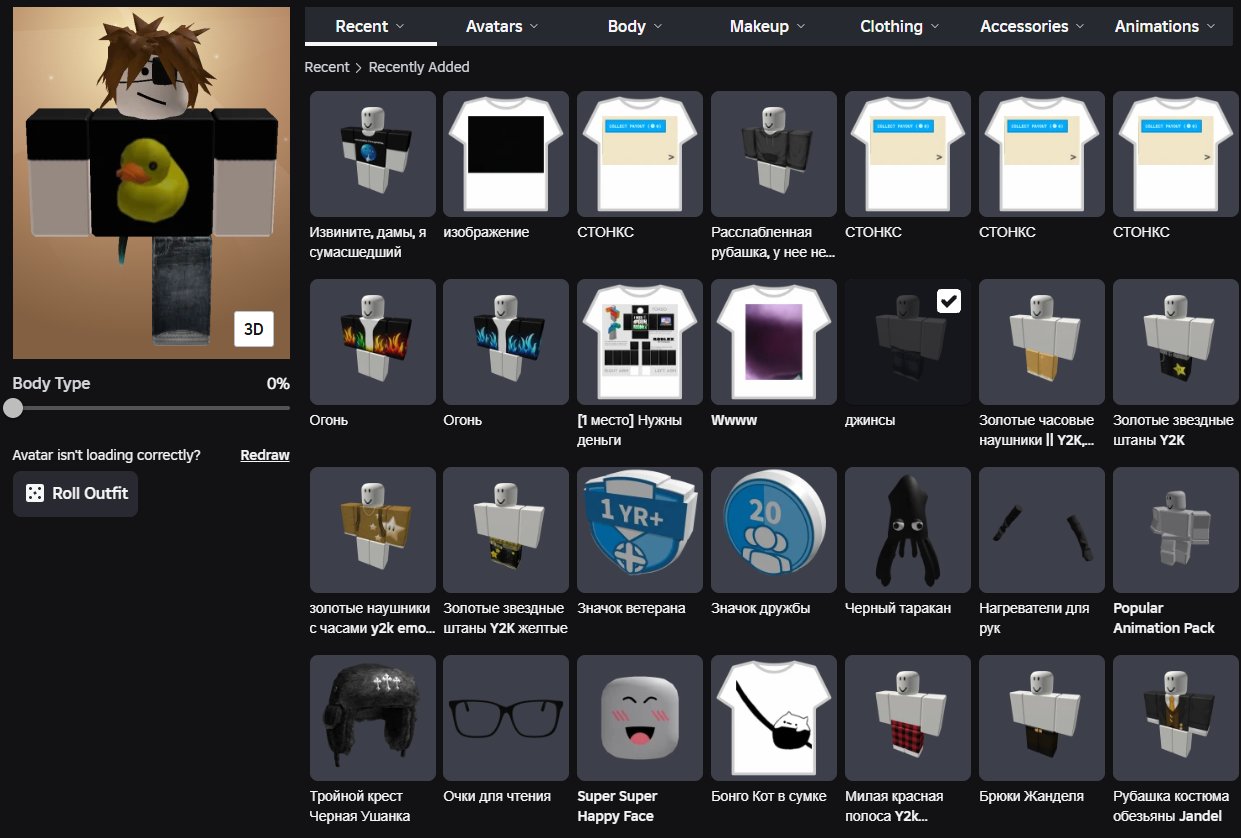Click the Body Type slider handle
The width and height of the screenshot is (1241, 838).
pos(13,408)
